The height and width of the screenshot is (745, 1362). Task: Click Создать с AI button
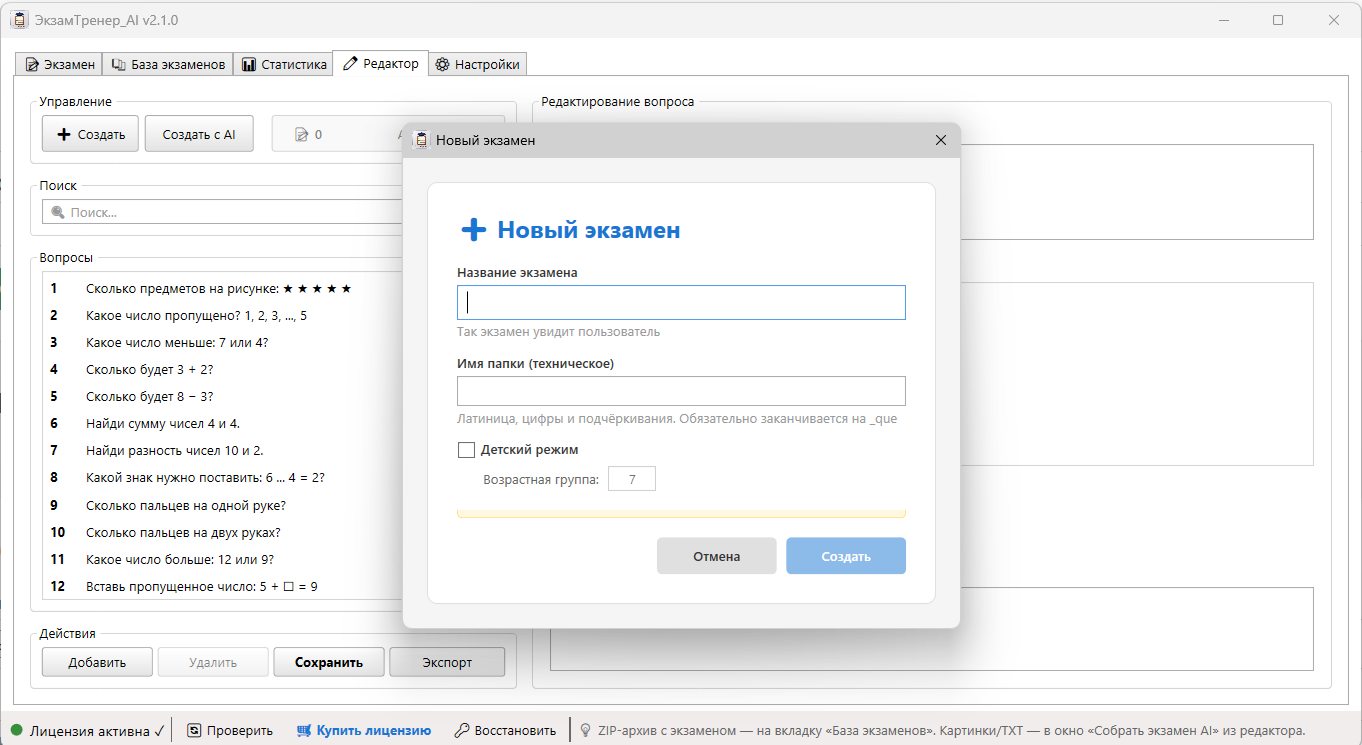click(199, 134)
